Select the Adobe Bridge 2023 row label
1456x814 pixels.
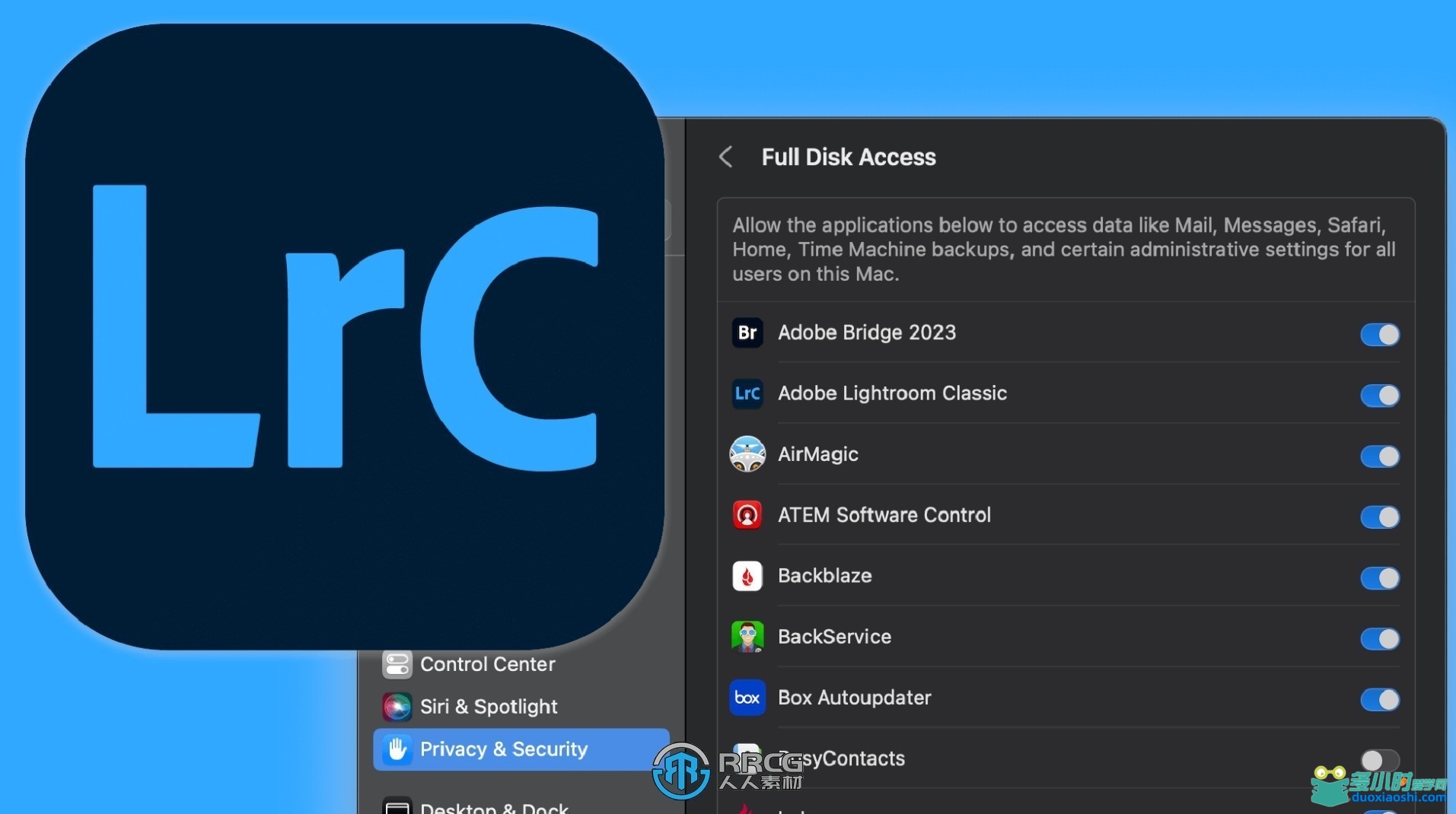click(x=867, y=332)
